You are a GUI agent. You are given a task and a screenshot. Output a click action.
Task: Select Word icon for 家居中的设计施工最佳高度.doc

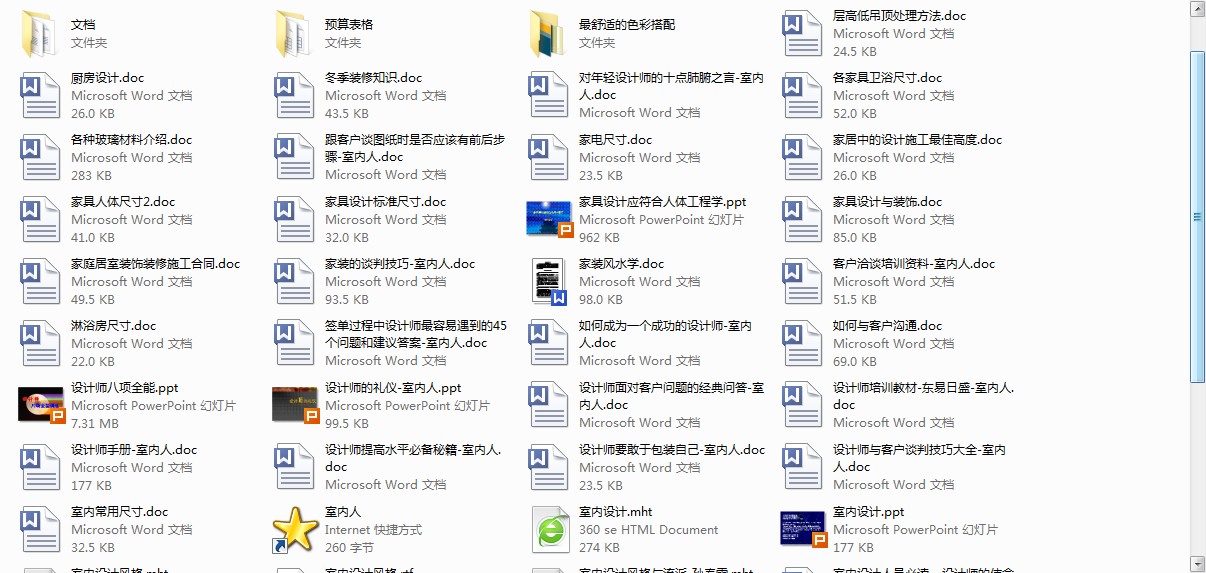coord(803,158)
